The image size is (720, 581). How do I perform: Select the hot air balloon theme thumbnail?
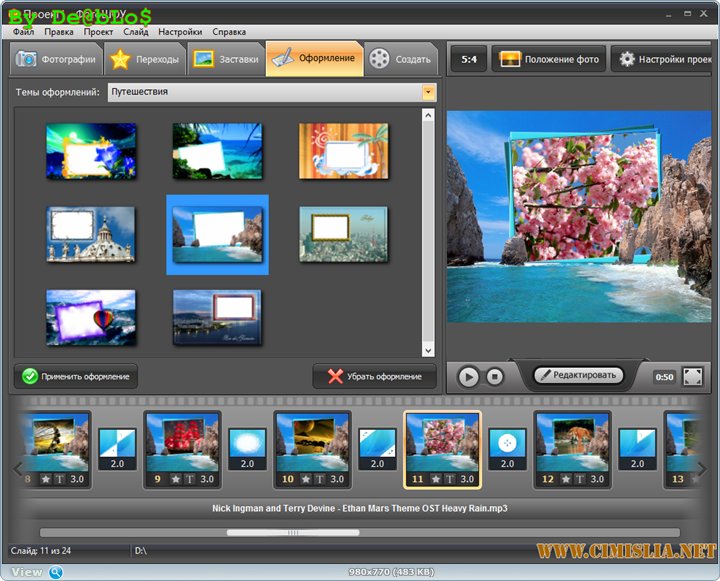coord(91,317)
